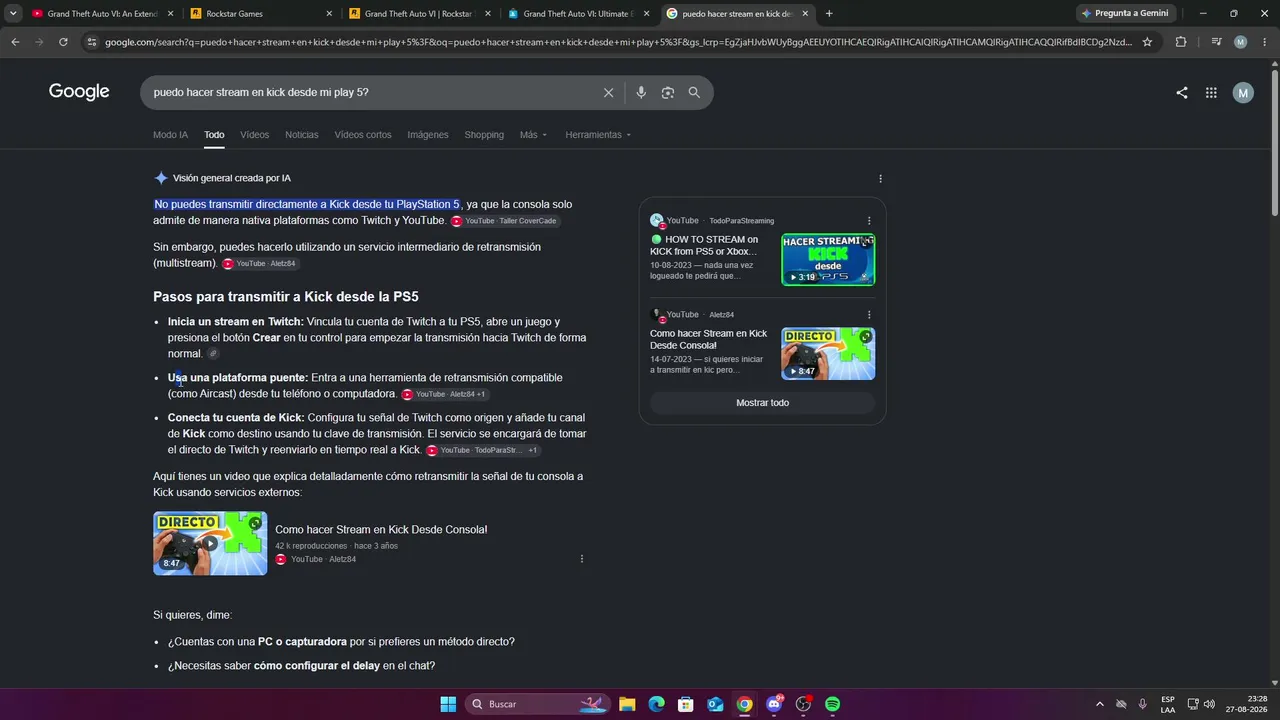Select the Videos search tab

click(x=254, y=135)
